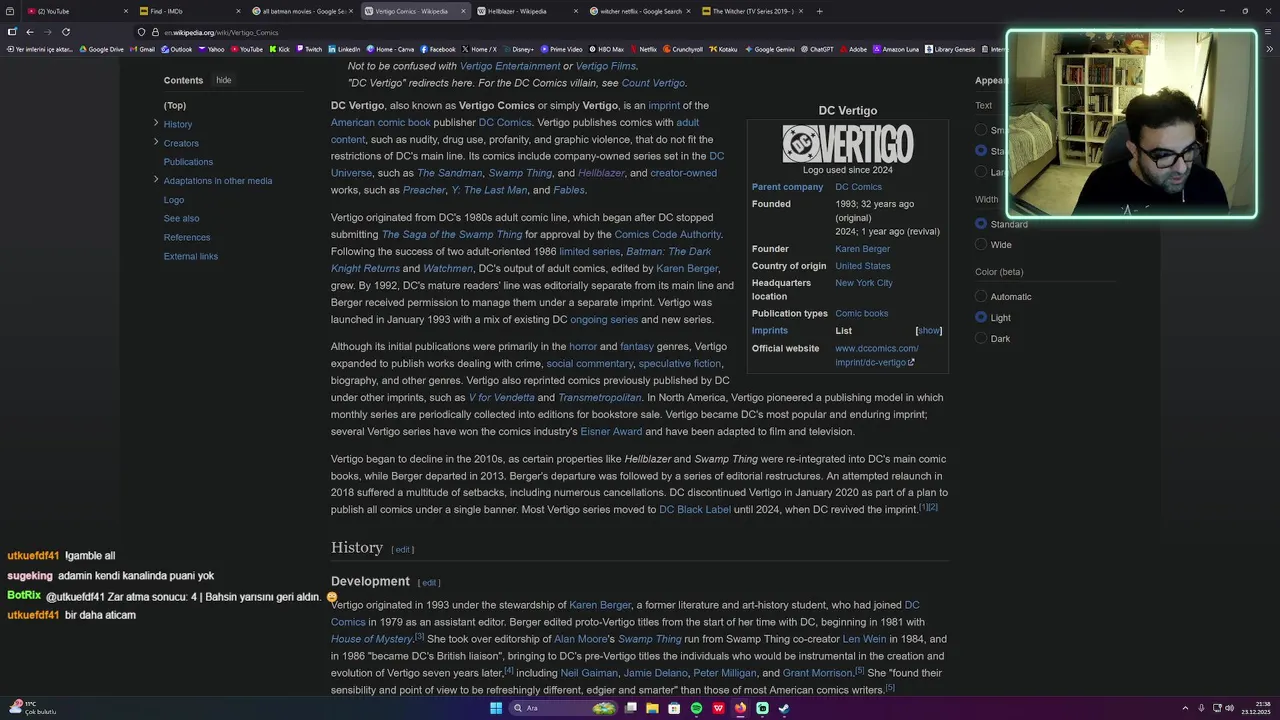Open the Swamp Thing article link
Image resolution: width=1280 pixels, height=720 pixels.
point(520,173)
